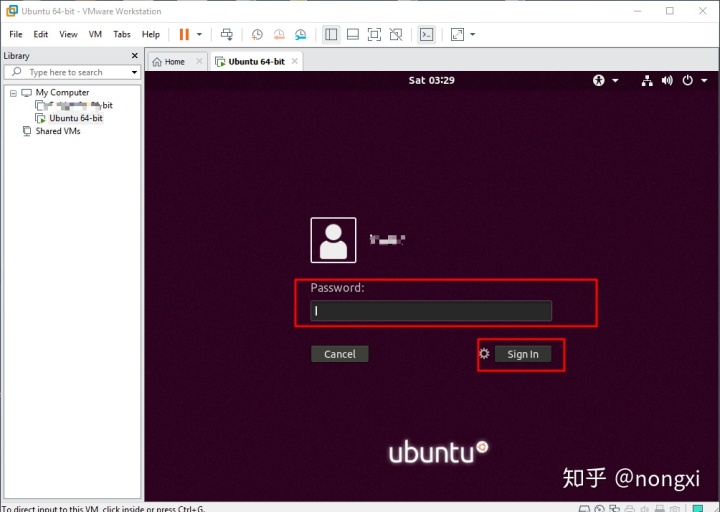Click the stretch guest display icon
The width and height of the screenshot is (720, 512).
click(457, 34)
